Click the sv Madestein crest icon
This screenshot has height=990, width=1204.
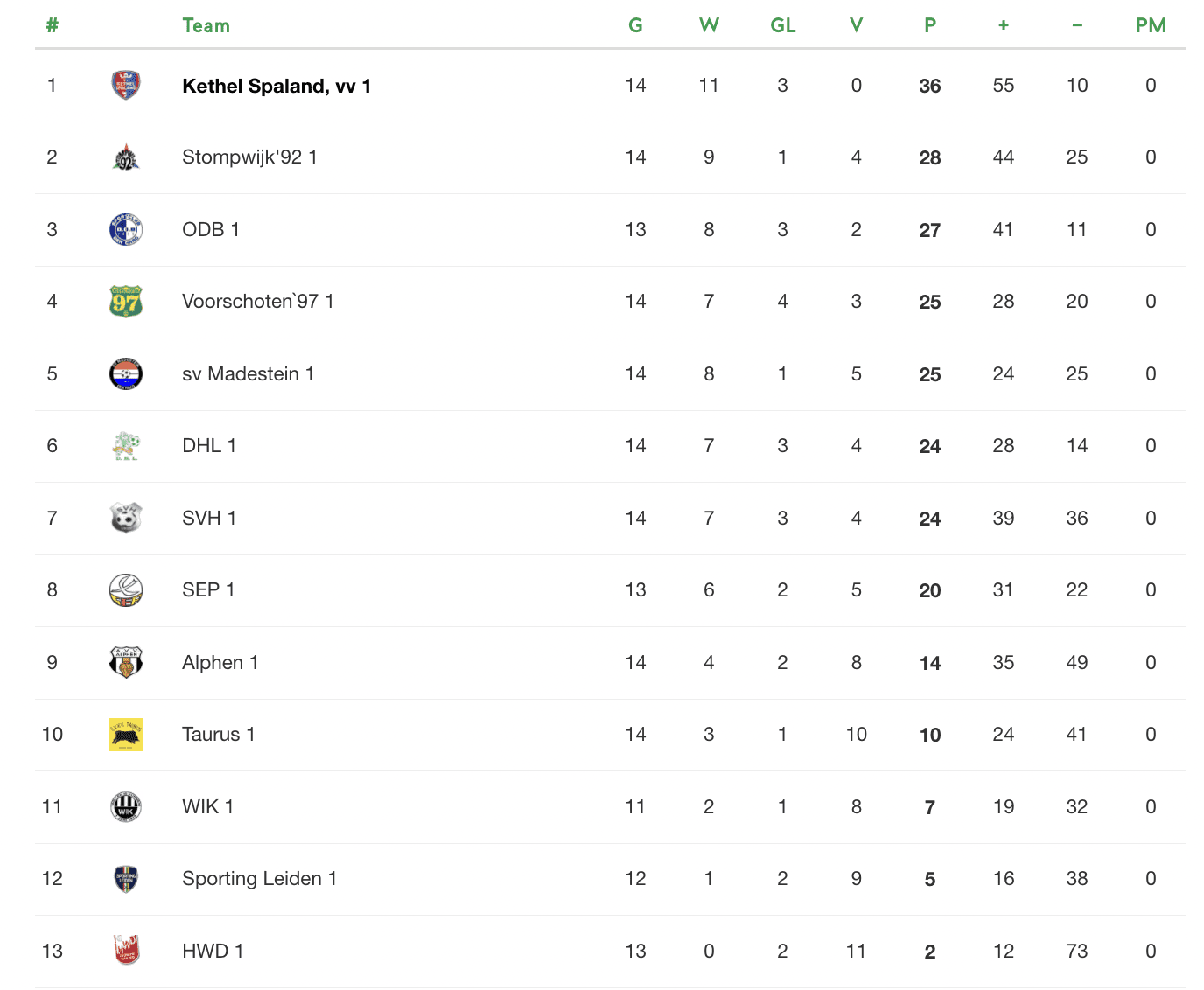point(126,374)
